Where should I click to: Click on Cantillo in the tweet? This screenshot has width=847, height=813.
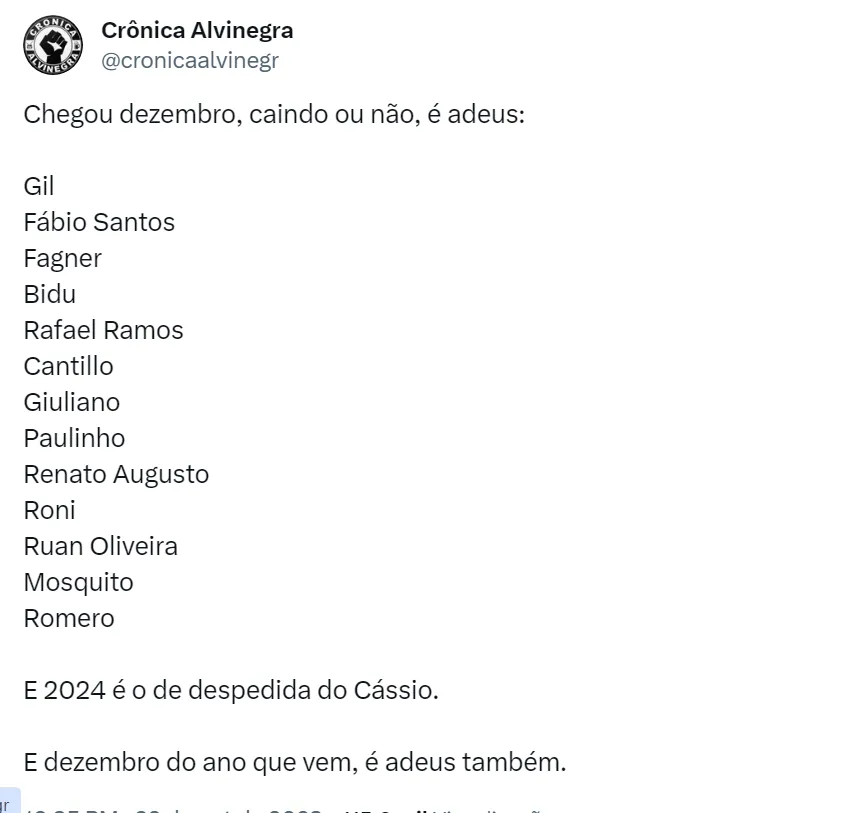coord(69,366)
